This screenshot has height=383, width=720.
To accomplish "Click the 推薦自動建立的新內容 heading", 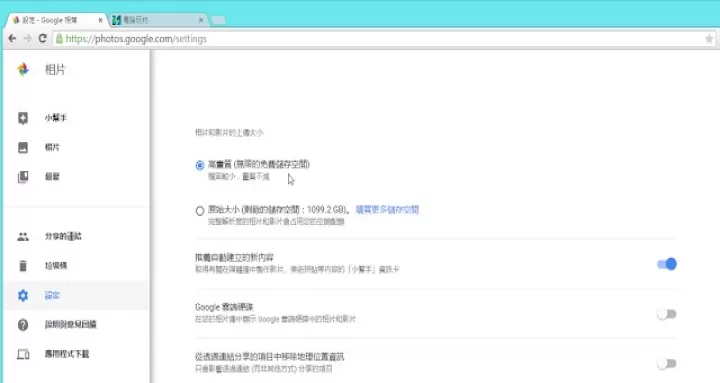I will (234, 258).
